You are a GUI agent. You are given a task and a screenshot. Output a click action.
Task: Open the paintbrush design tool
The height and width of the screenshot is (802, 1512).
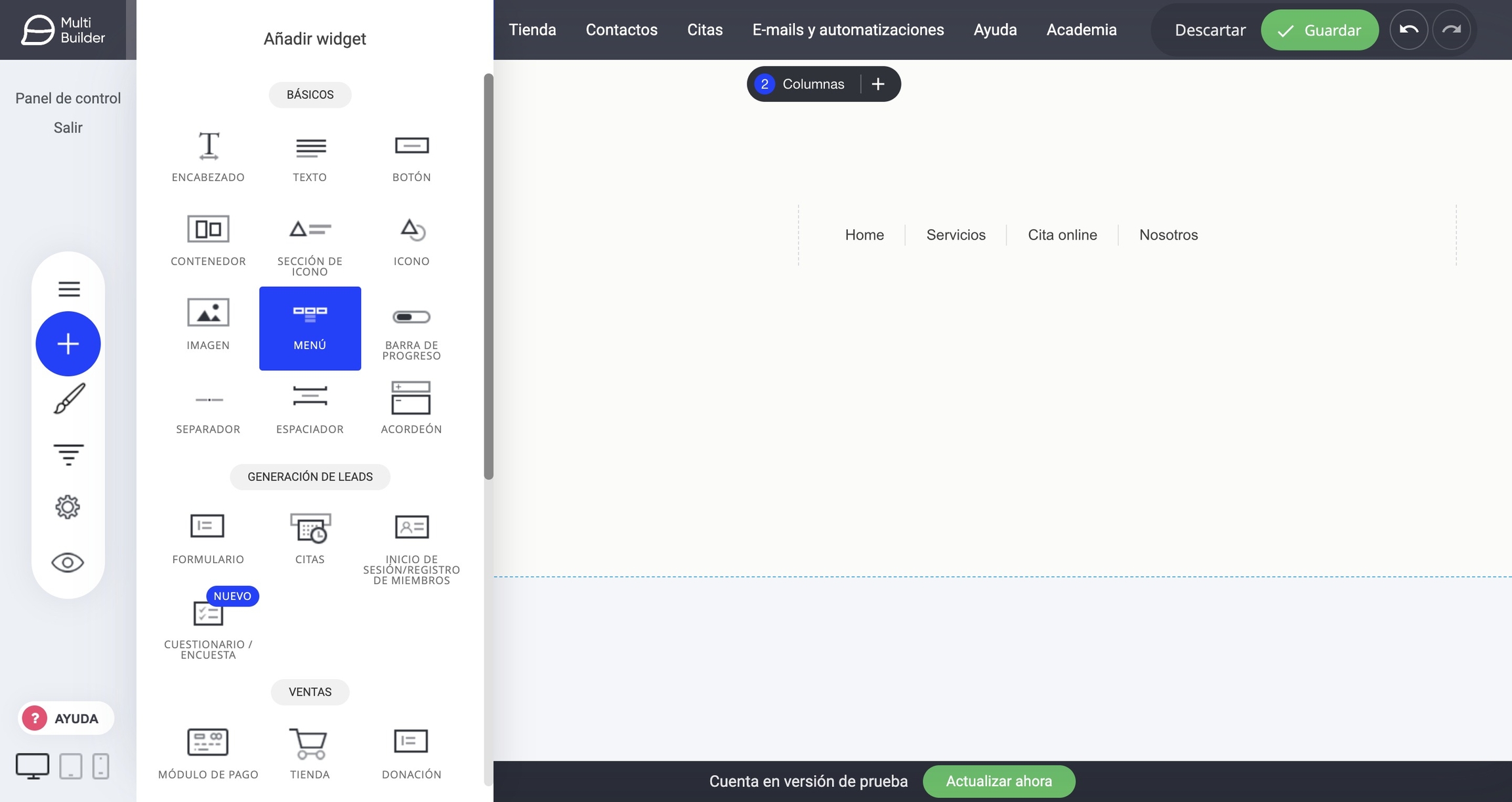pos(68,398)
